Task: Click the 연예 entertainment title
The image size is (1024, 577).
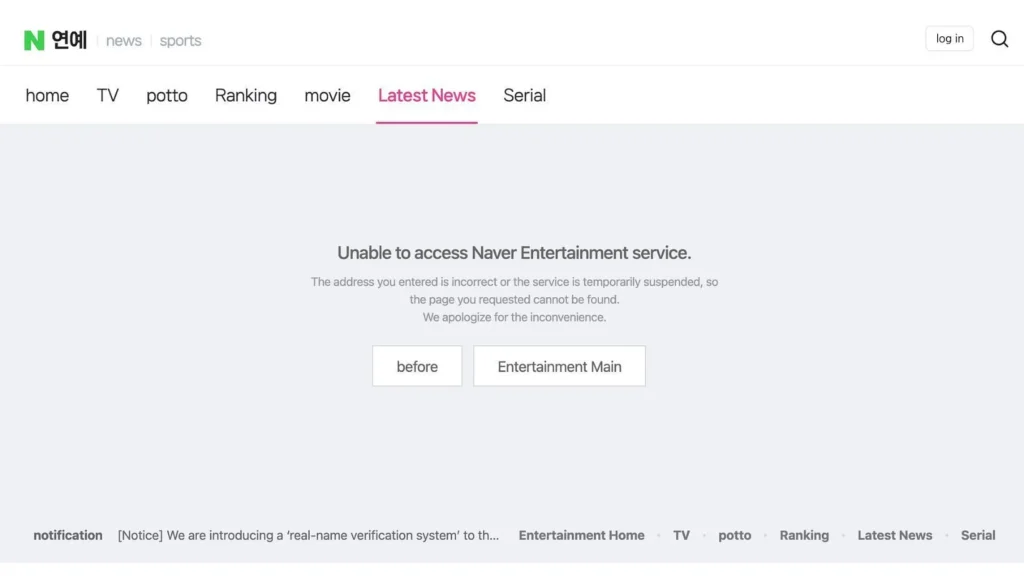Action: pyautogui.click(x=69, y=40)
